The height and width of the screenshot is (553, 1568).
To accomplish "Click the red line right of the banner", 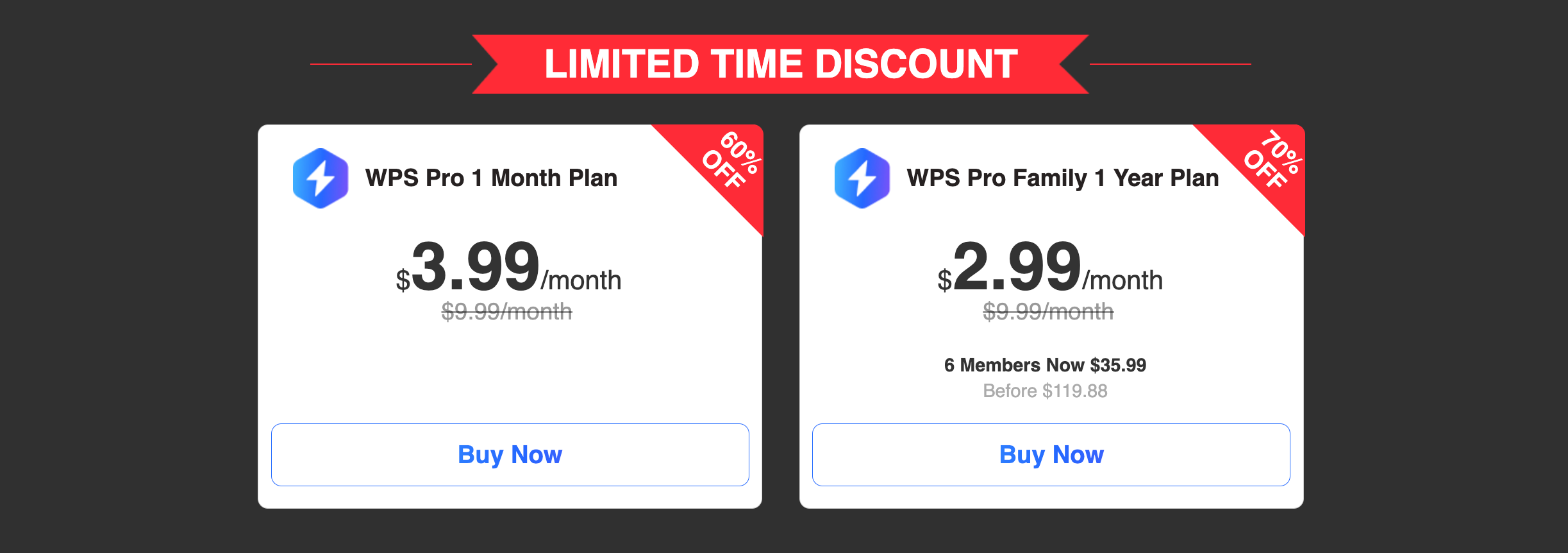I will [x=1171, y=64].
